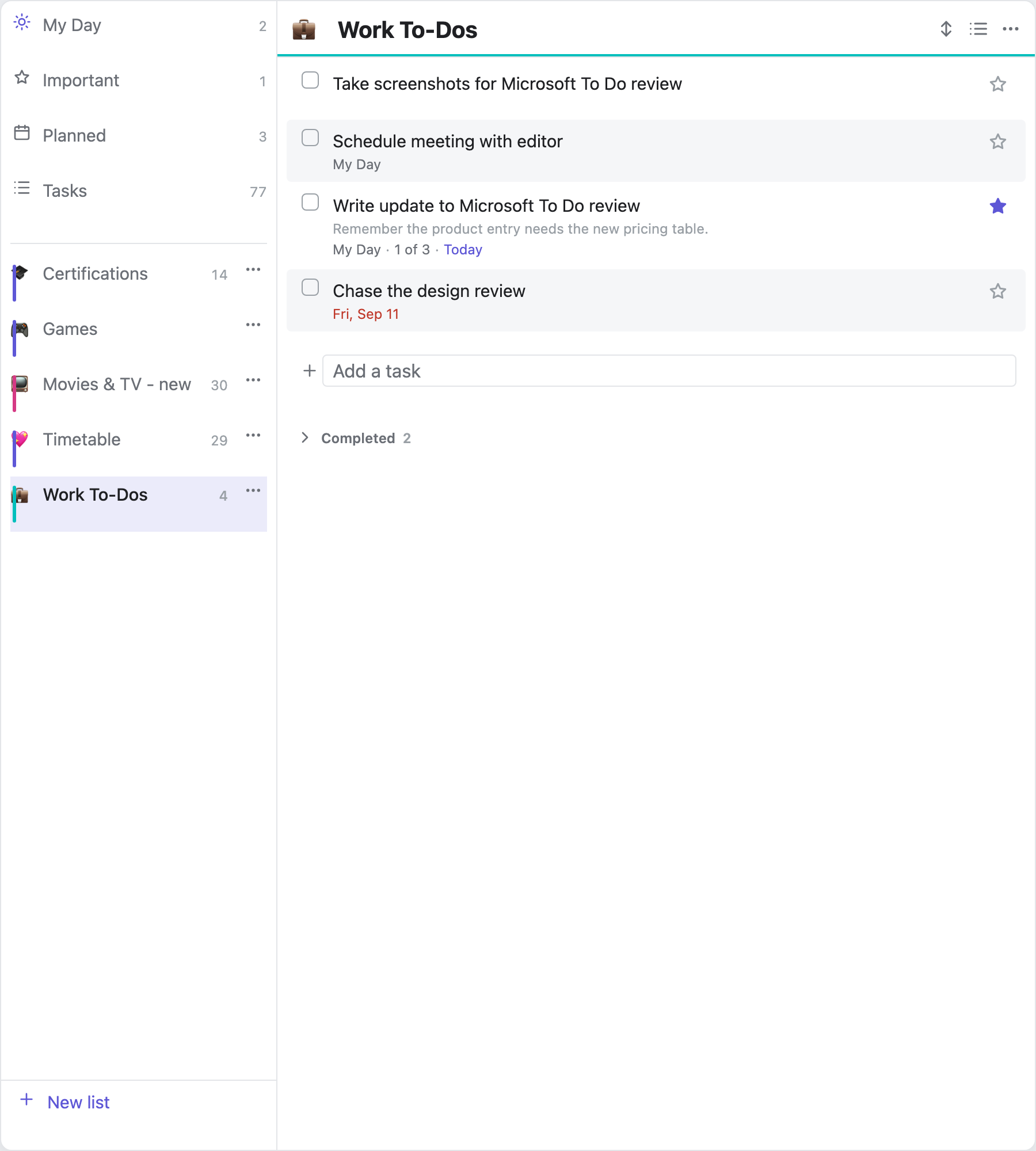
Task: Open the Work To-Dos header more options
Action: pyautogui.click(x=1010, y=29)
